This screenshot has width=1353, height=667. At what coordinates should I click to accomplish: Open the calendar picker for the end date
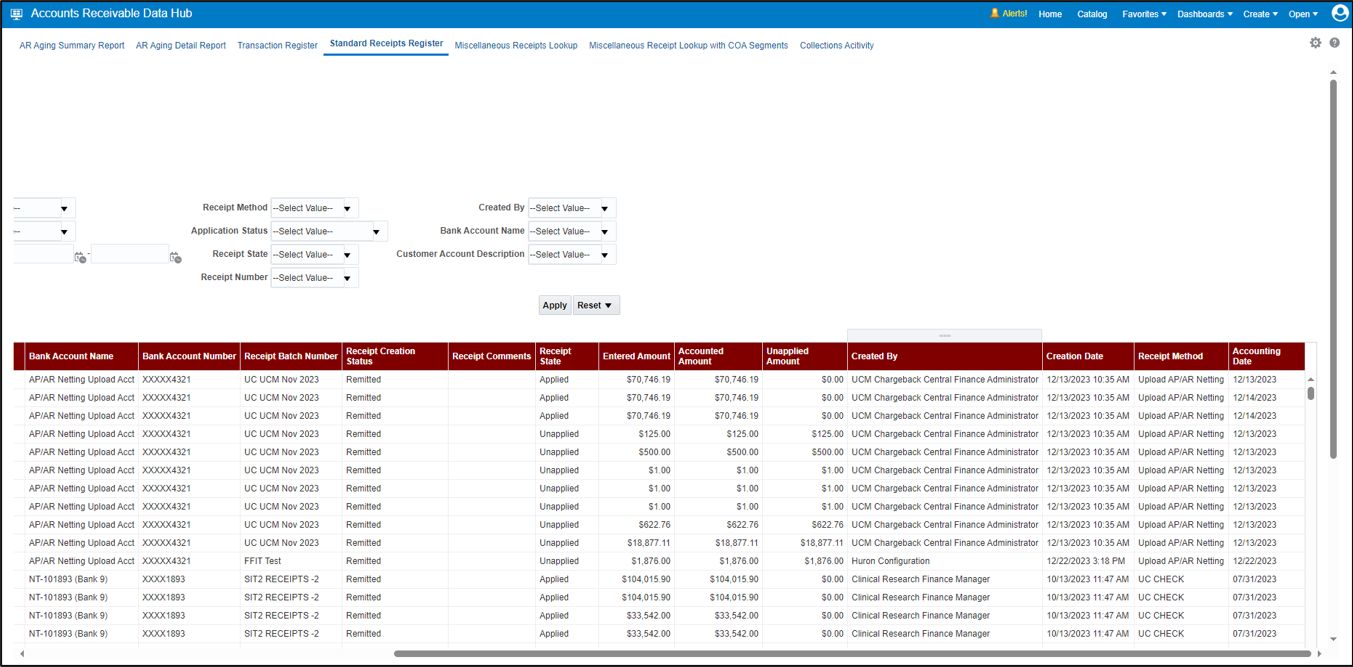click(176, 257)
